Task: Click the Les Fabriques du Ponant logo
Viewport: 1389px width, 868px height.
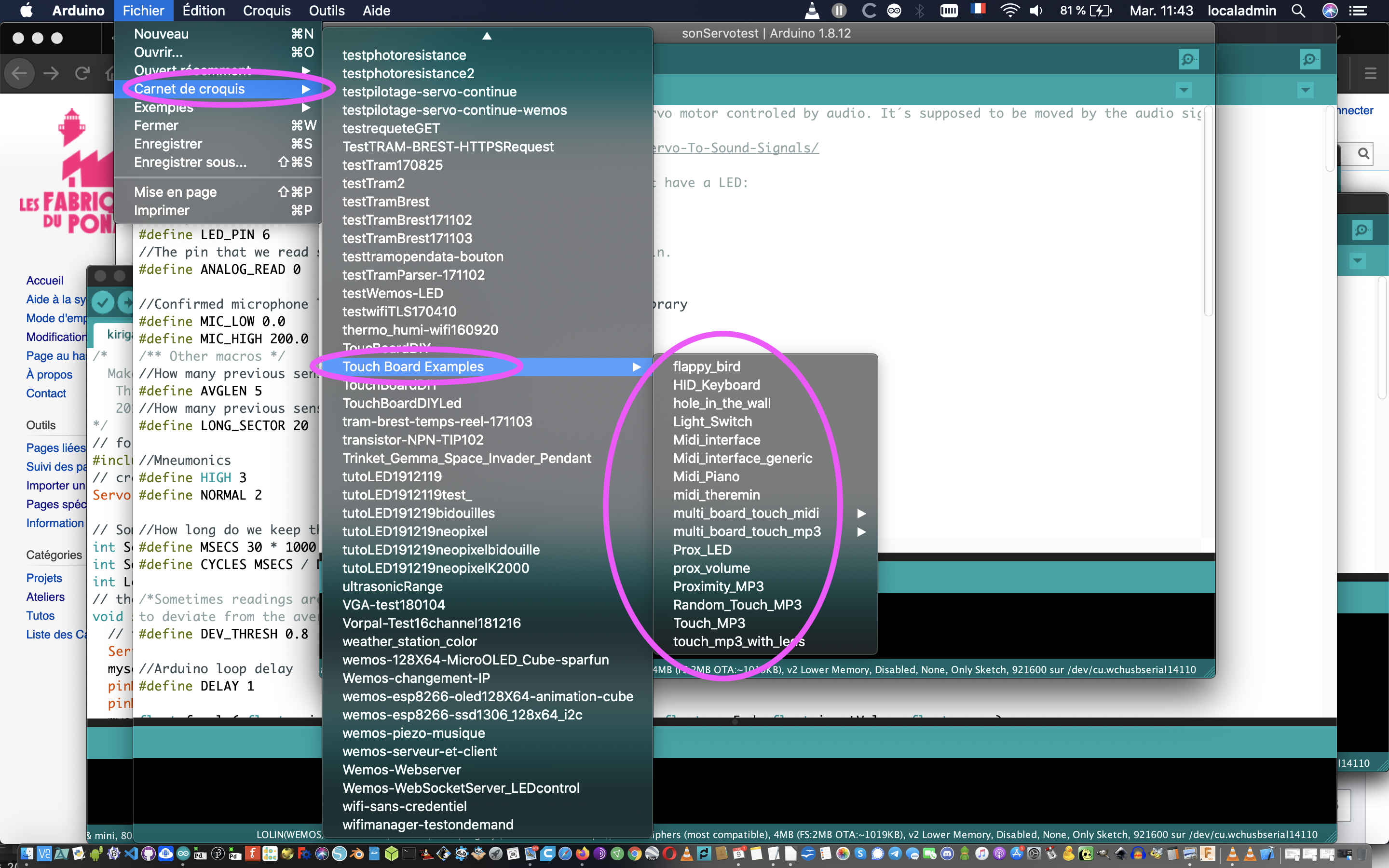Action: tap(67, 171)
